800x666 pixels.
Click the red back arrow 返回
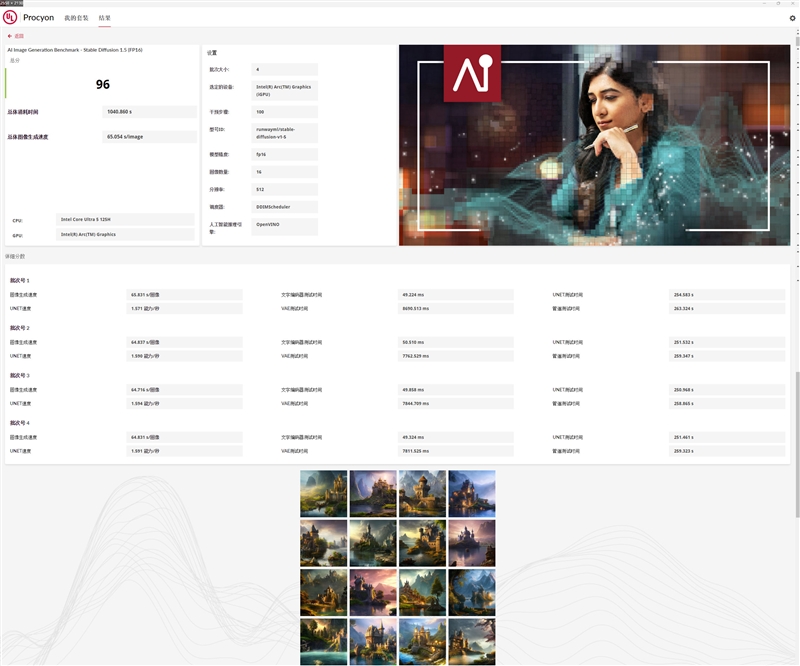(x=16, y=36)
